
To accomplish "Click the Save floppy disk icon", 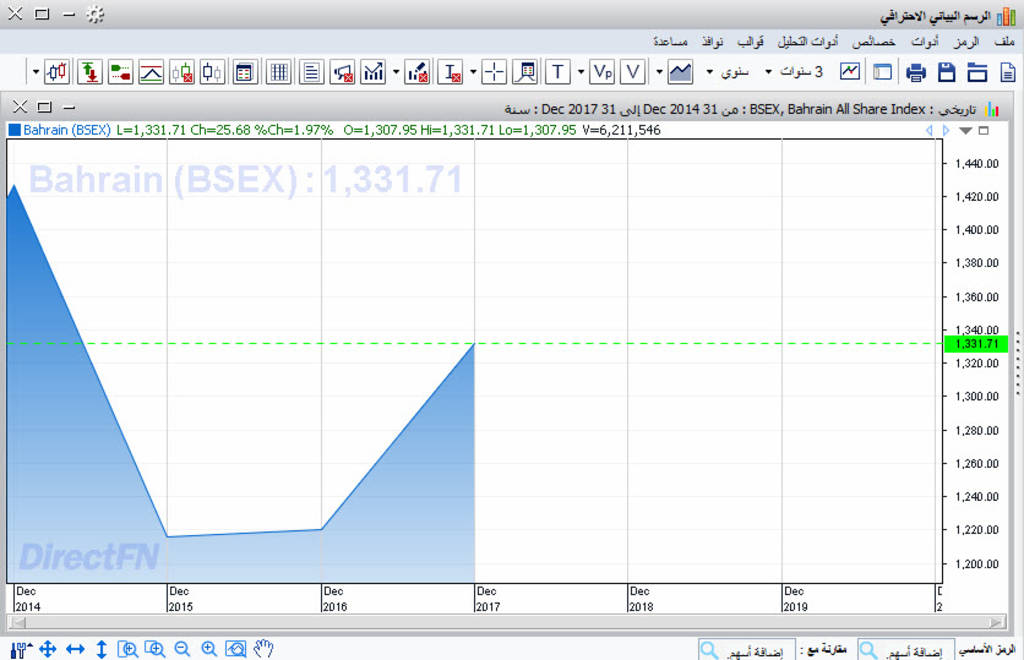I will [947, 72].
